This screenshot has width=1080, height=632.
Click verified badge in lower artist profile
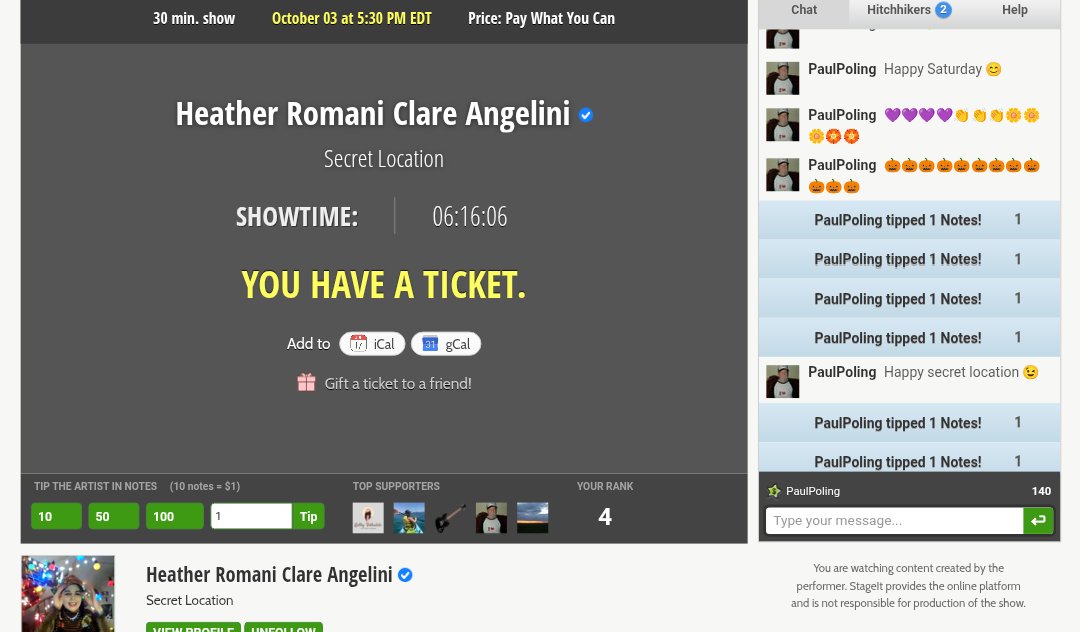[x=405, y=575]
